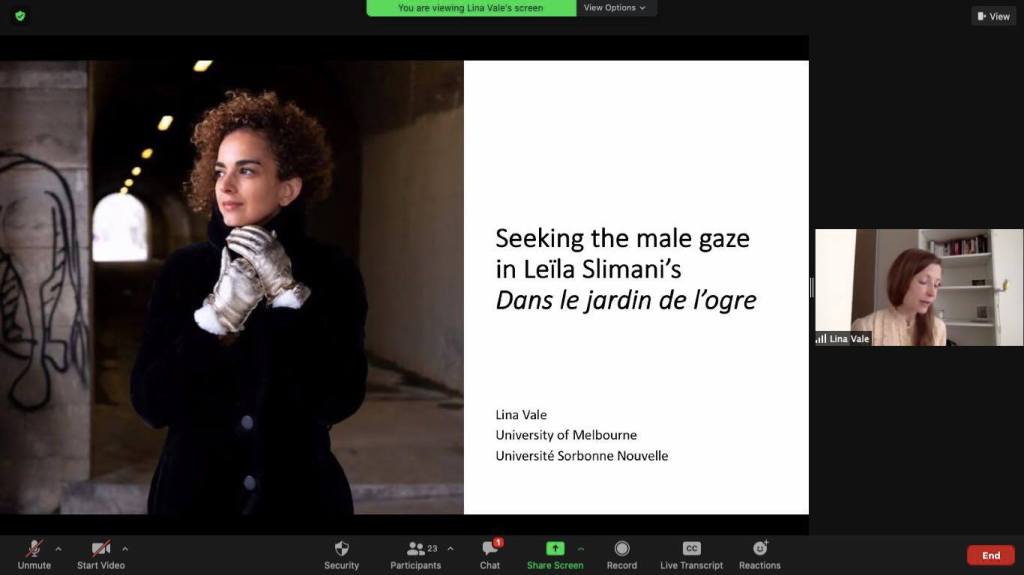Screen dimensions: 1024x575
Task: Expand the Participants options chevron
Action: [450, 548]
